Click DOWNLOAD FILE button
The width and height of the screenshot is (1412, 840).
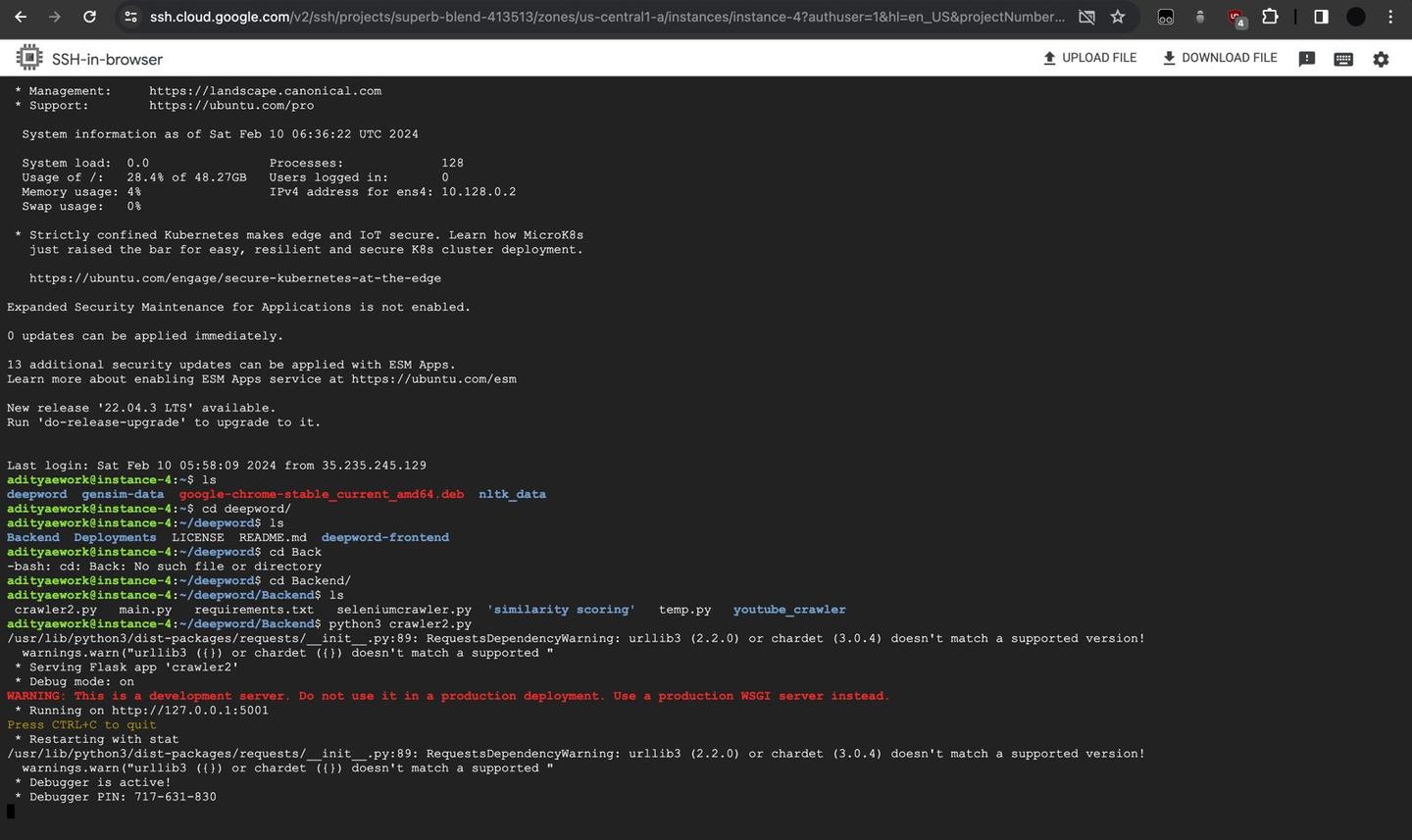tap(1220, 58)
